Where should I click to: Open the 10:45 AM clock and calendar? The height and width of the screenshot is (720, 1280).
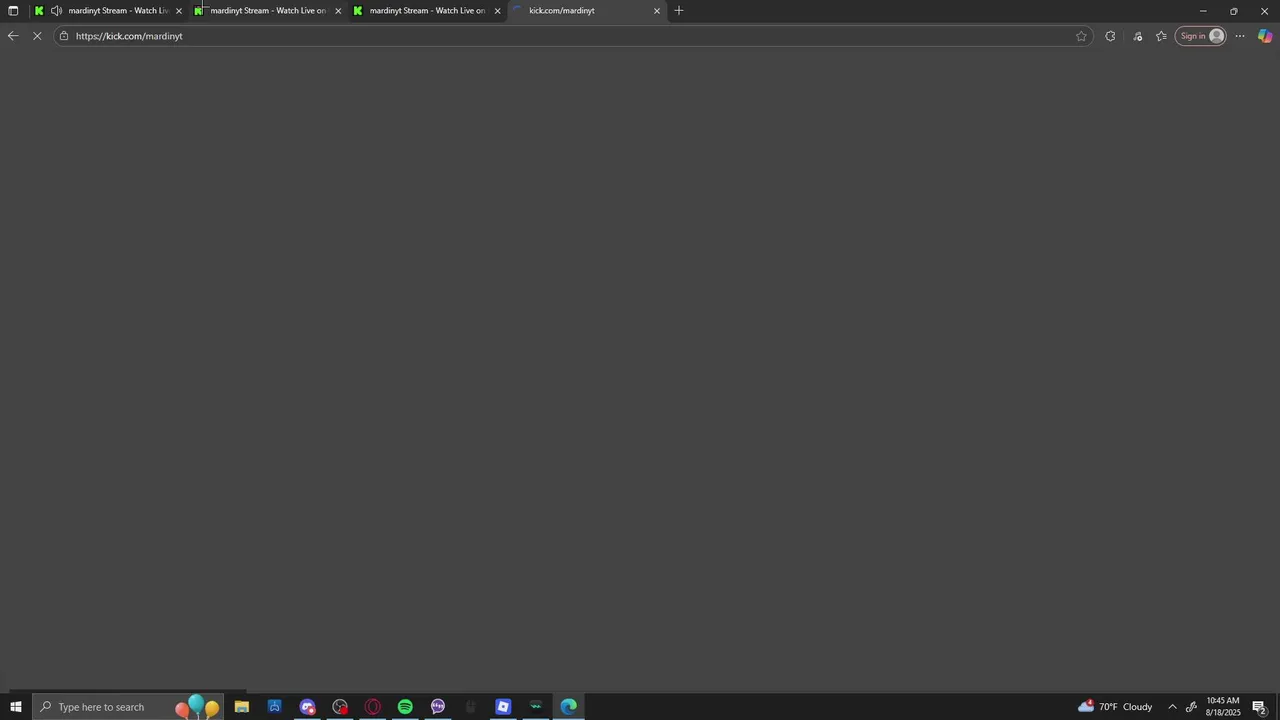click(x=1223, y=707)
